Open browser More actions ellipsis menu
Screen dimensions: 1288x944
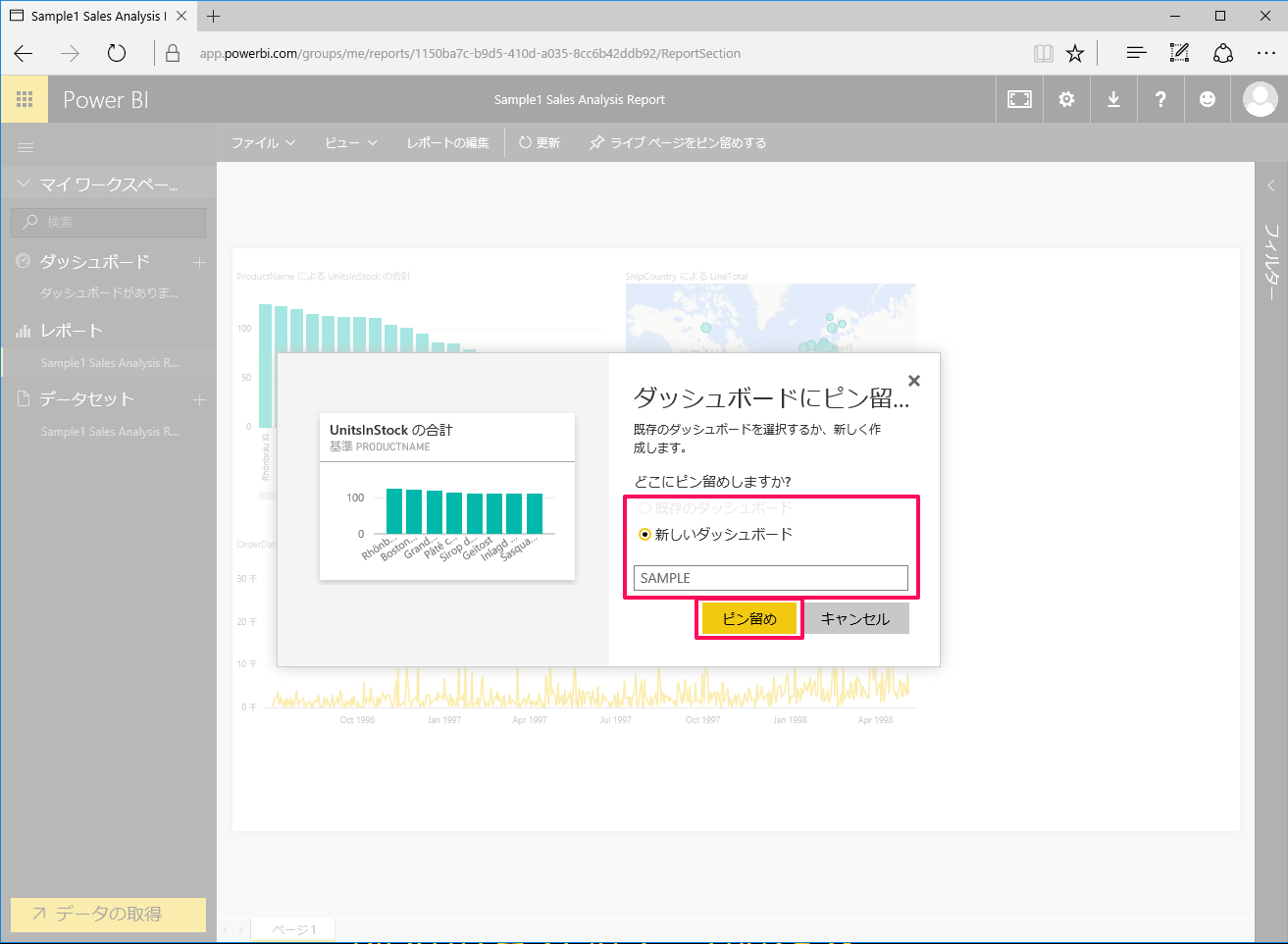tap(1266, 53)
